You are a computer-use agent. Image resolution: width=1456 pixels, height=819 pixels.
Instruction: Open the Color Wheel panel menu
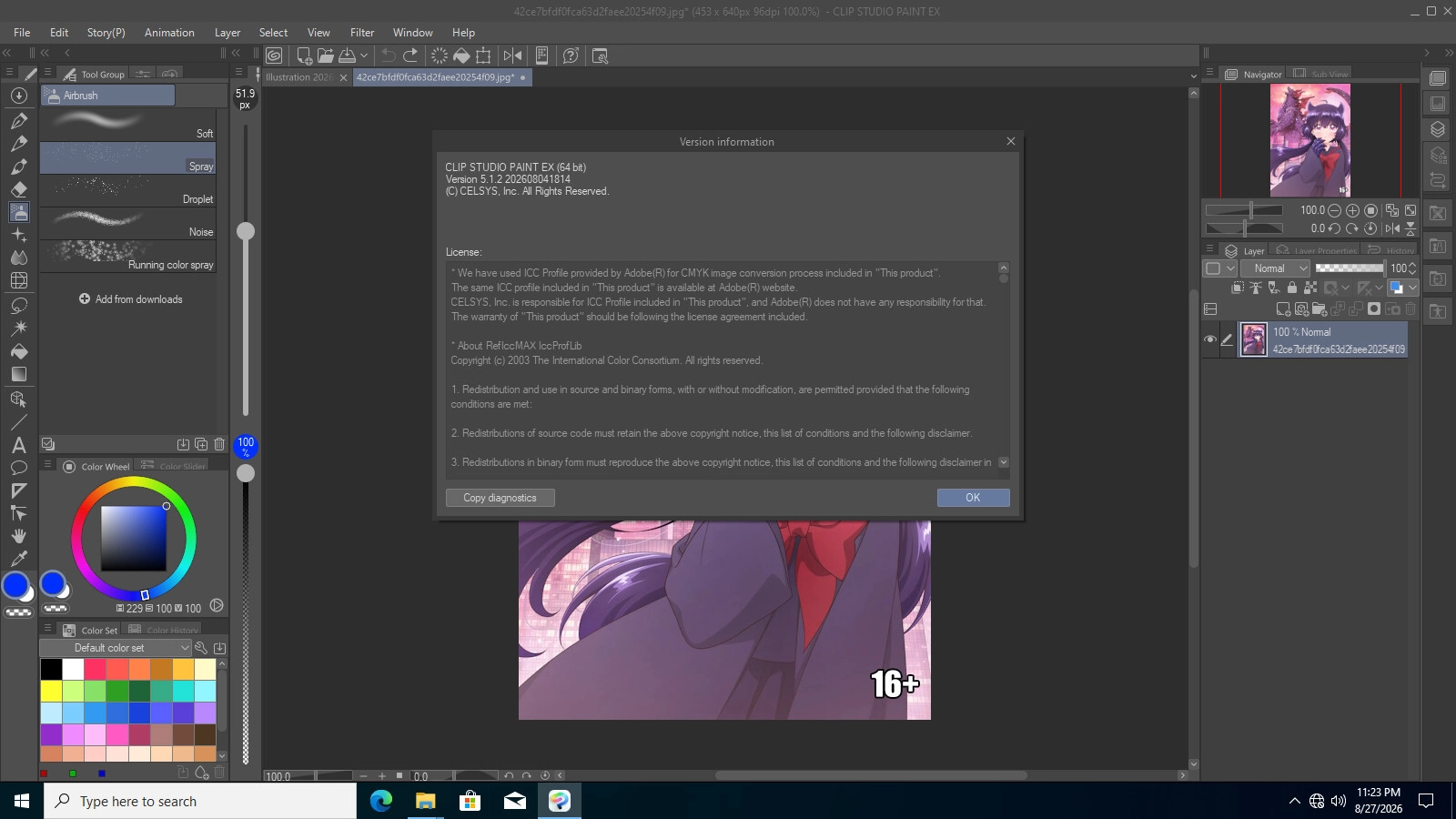47,465
